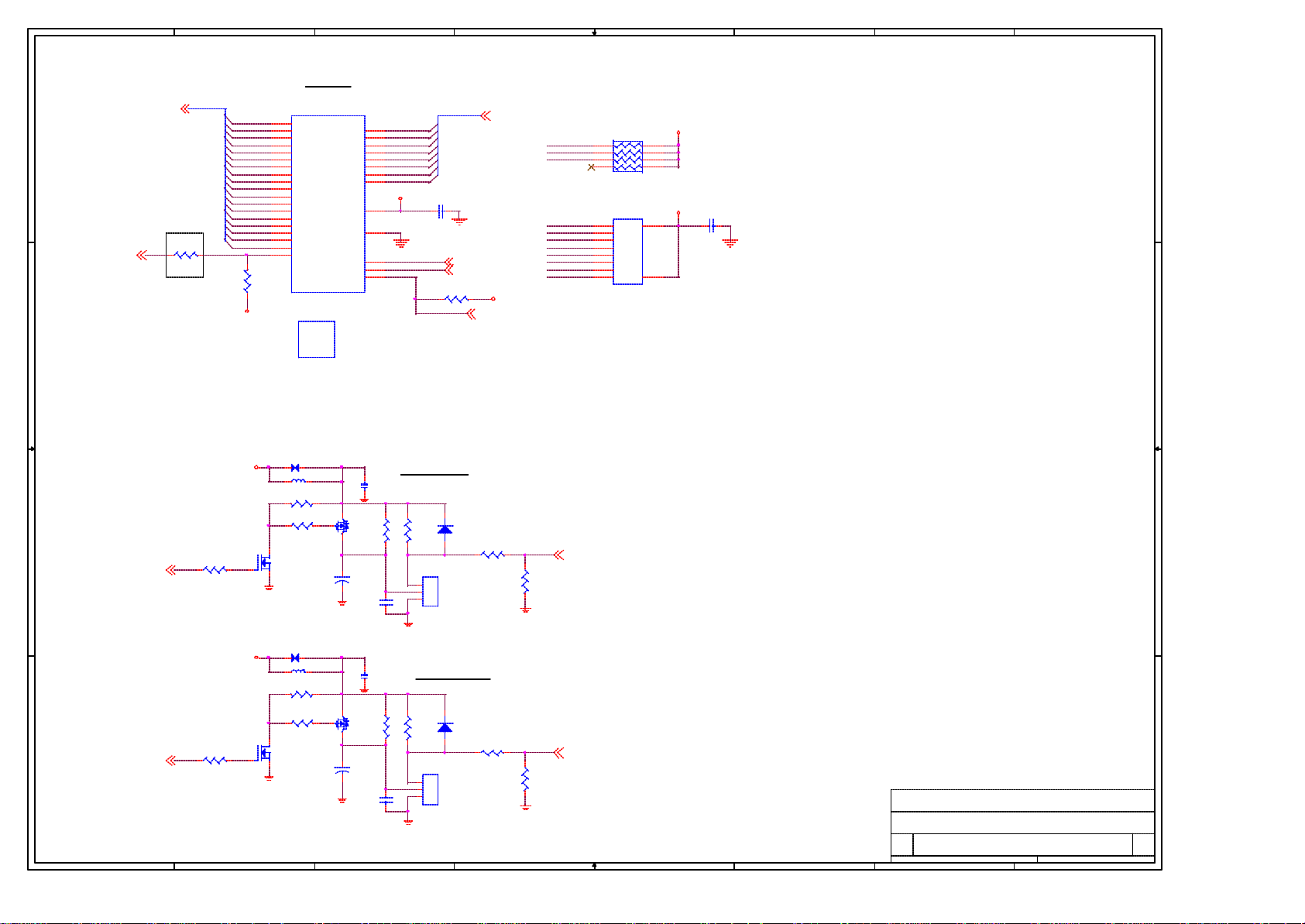Viewport: 1305px width, 924px height.
Task: Click the four-resistor network array symbol
Action: 627,156
